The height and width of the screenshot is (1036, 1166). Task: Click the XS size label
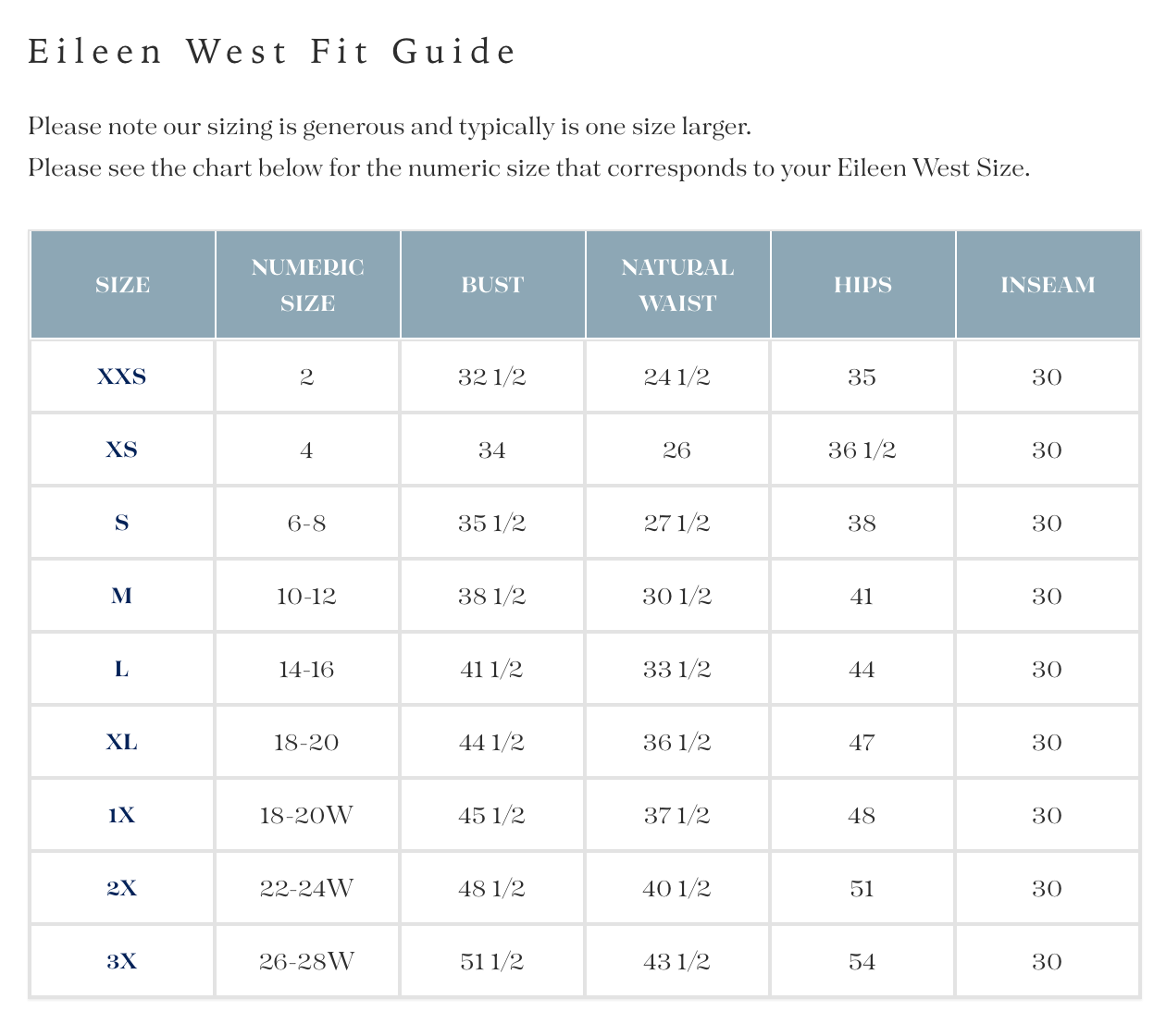point(122,450)
